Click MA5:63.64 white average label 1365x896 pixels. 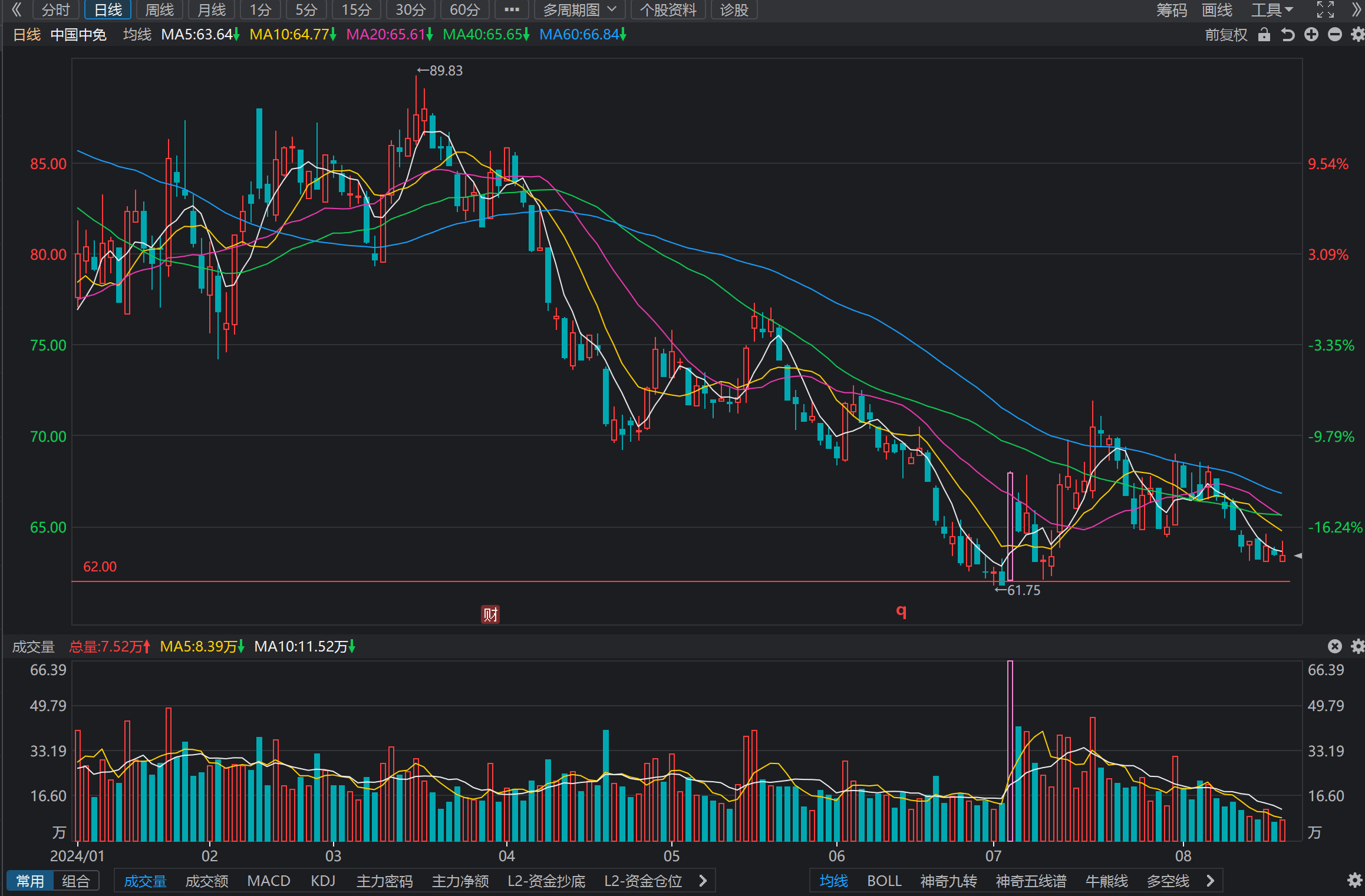tap(200, 35)
